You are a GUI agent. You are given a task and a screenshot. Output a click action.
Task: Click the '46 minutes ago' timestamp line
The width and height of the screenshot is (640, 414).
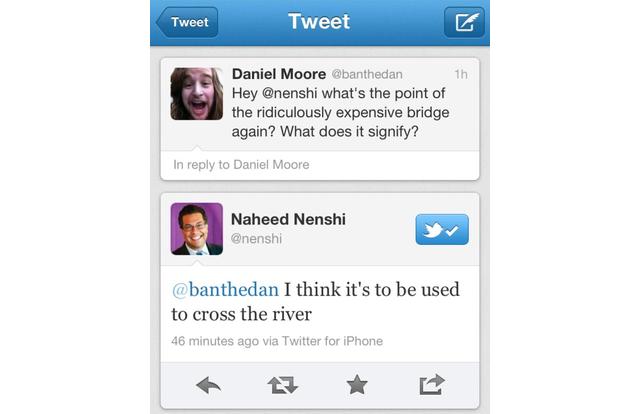pos(276,341)
